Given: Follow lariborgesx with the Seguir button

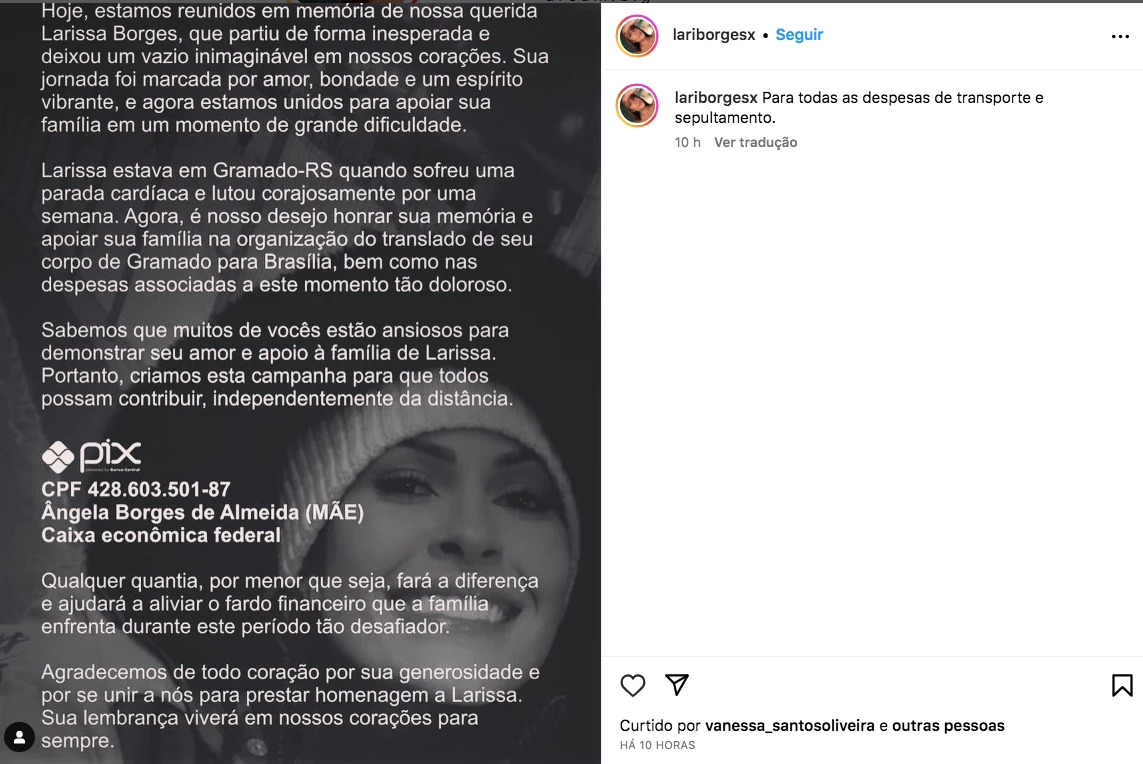Looking at the screenshot, I should pyautogui.click(x=799, y=34).
